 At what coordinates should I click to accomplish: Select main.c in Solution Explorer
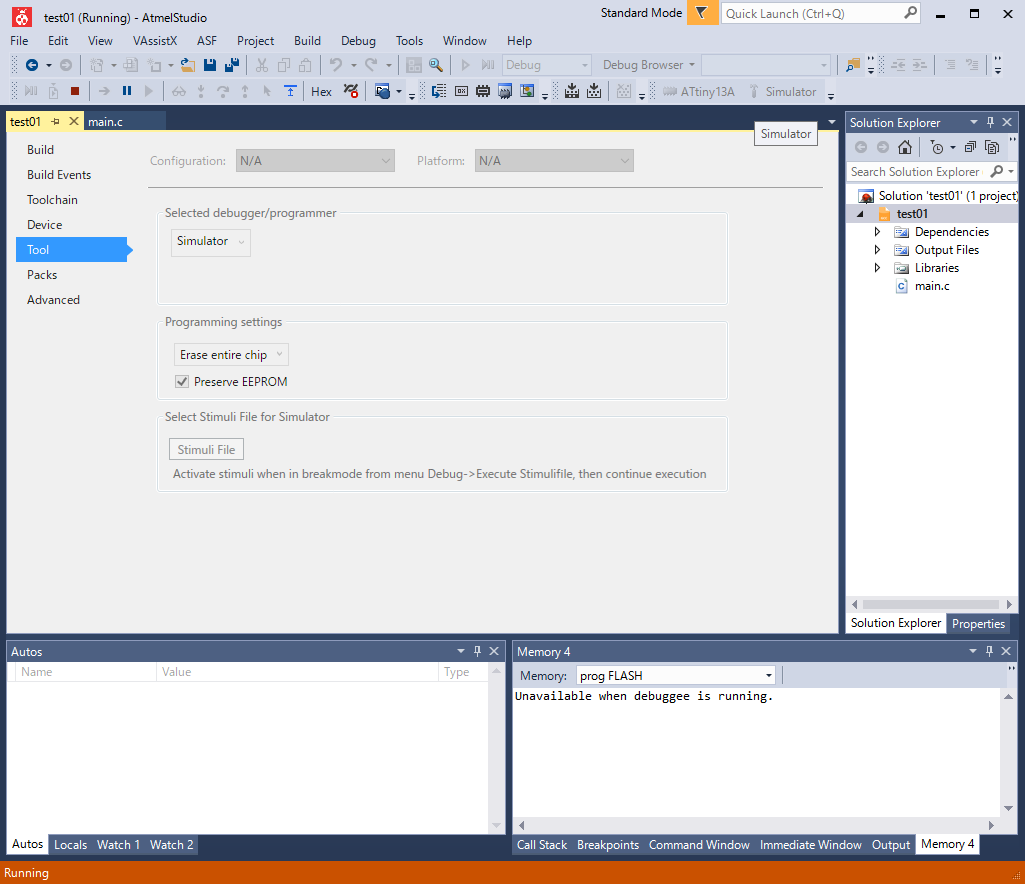pos(932,286)
